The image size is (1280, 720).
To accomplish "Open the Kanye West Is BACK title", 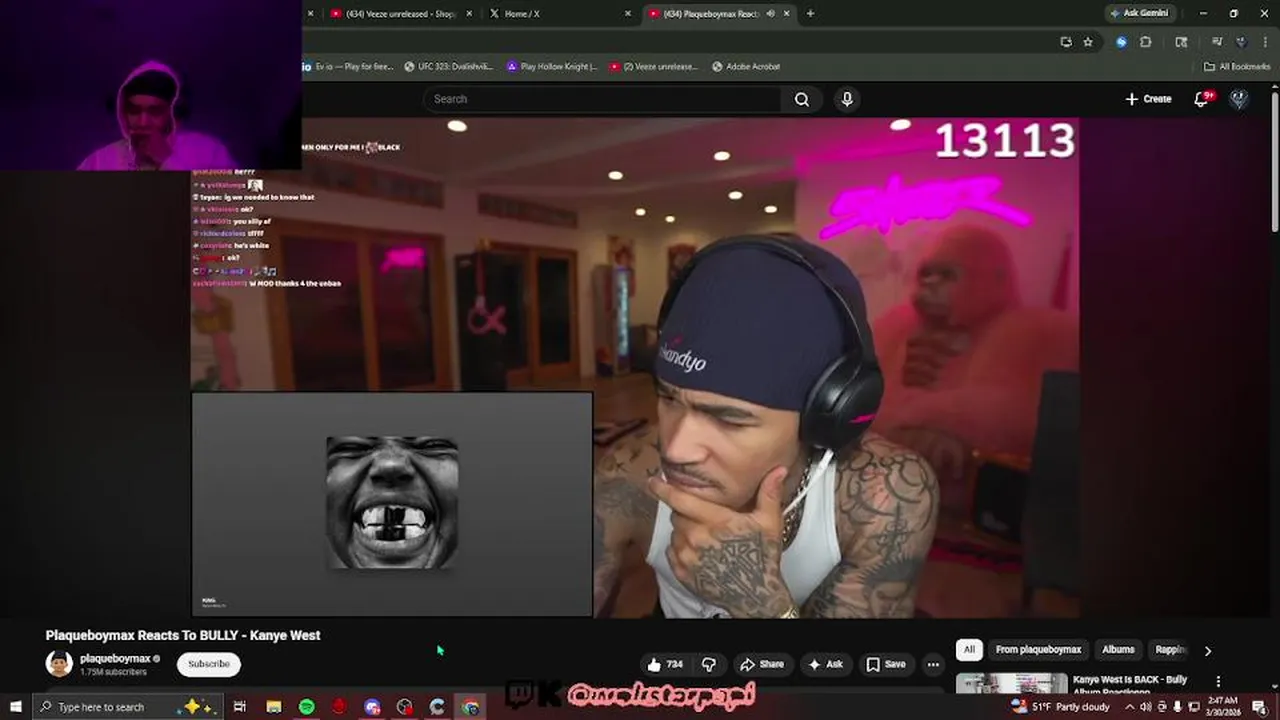I will pos(1130,685).
